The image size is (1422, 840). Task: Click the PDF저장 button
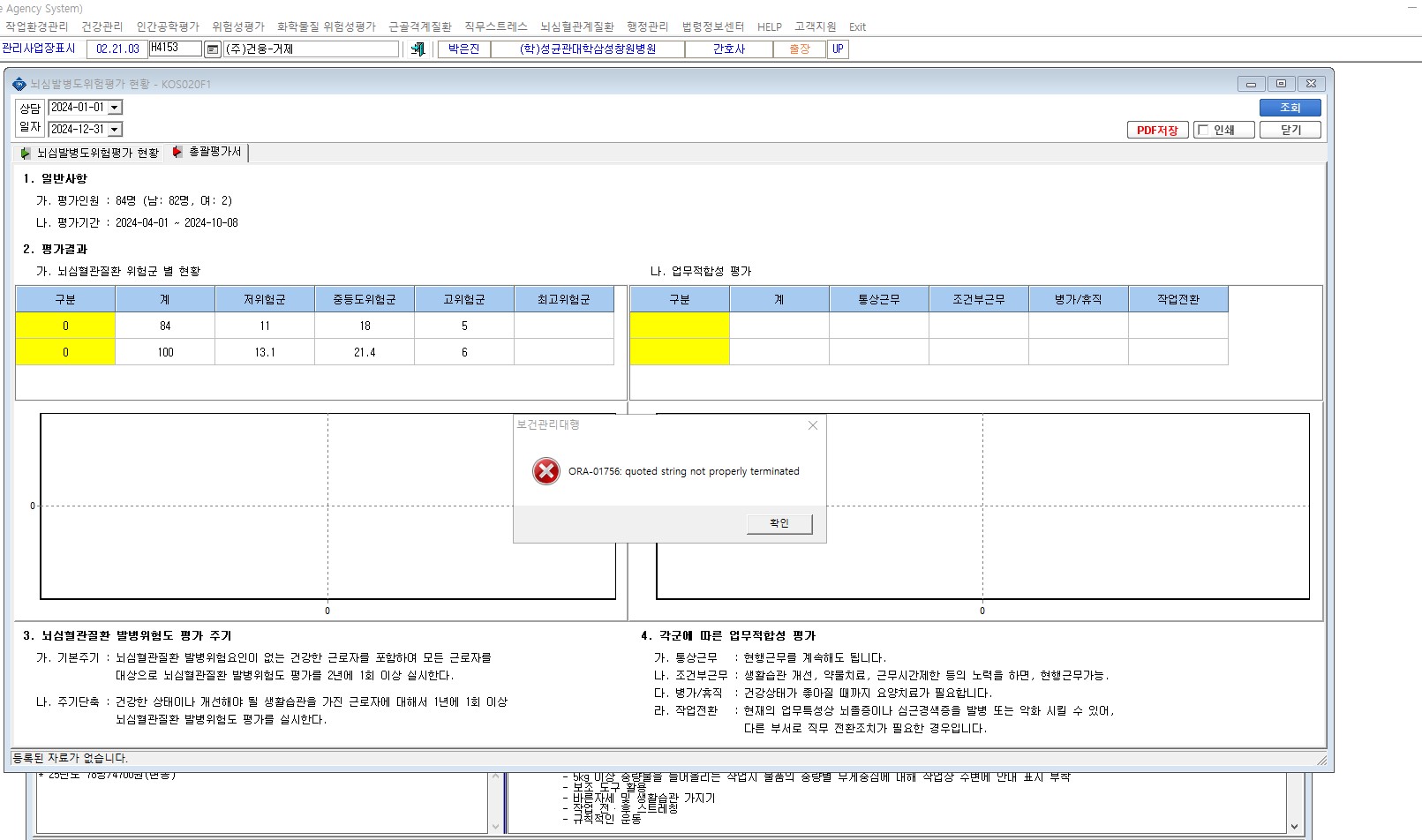click(x=1158, y=131)
